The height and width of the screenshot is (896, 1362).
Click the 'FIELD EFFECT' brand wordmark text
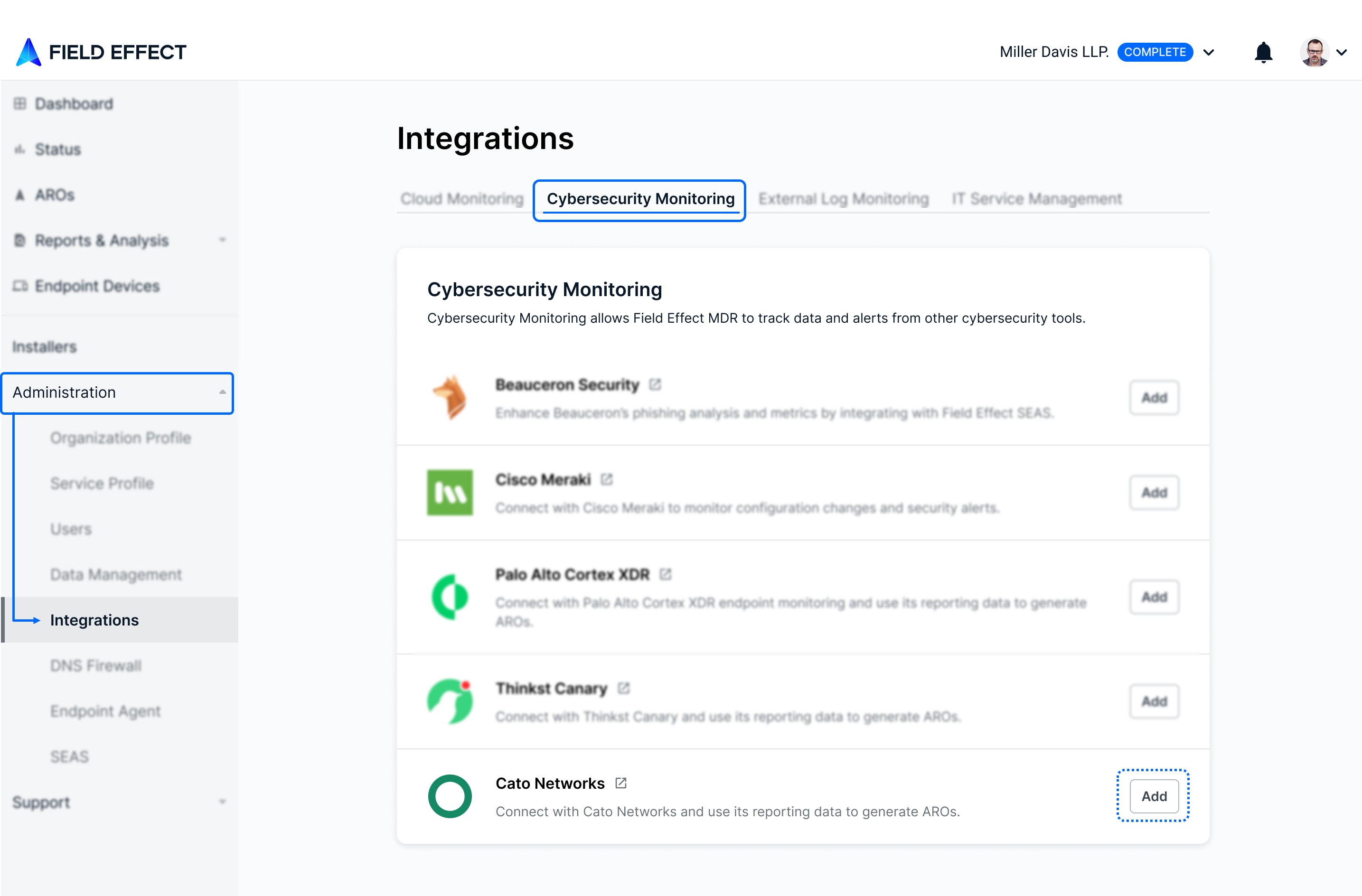pos(118,52)
